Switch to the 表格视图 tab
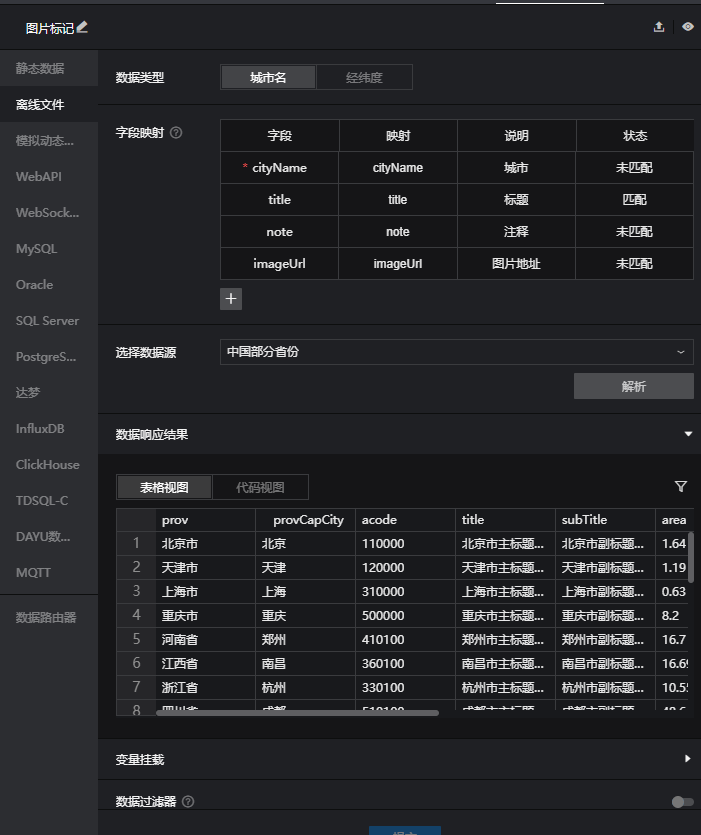This screenshot has width=701, height=835. pyautogui.click(x=164, y=487)
